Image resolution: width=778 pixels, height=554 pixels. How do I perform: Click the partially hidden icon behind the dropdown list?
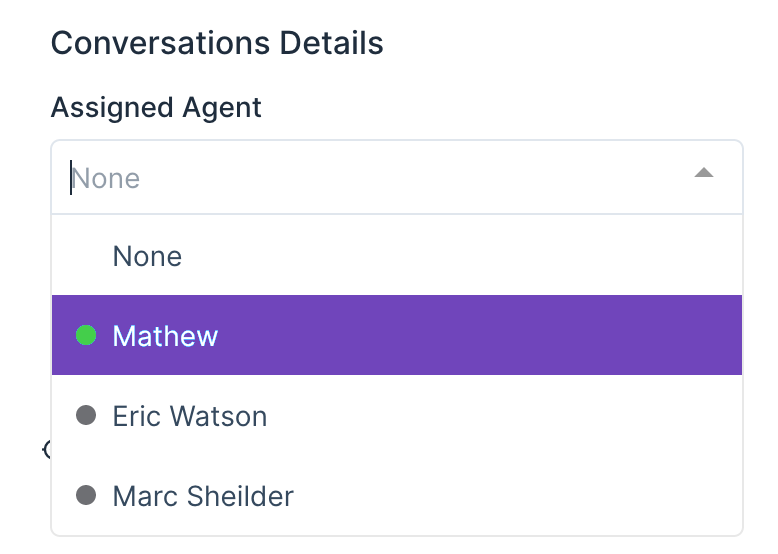click(46, 450)
